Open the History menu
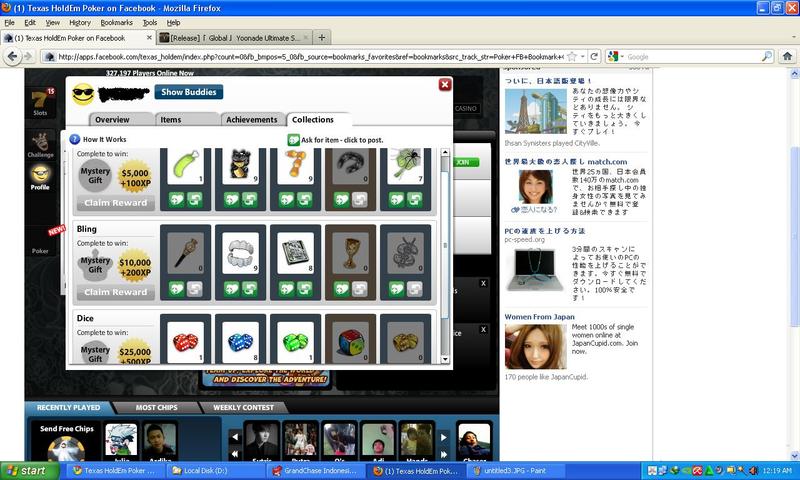This screenshot has width=800, height=480. click(x=80, y=22)
